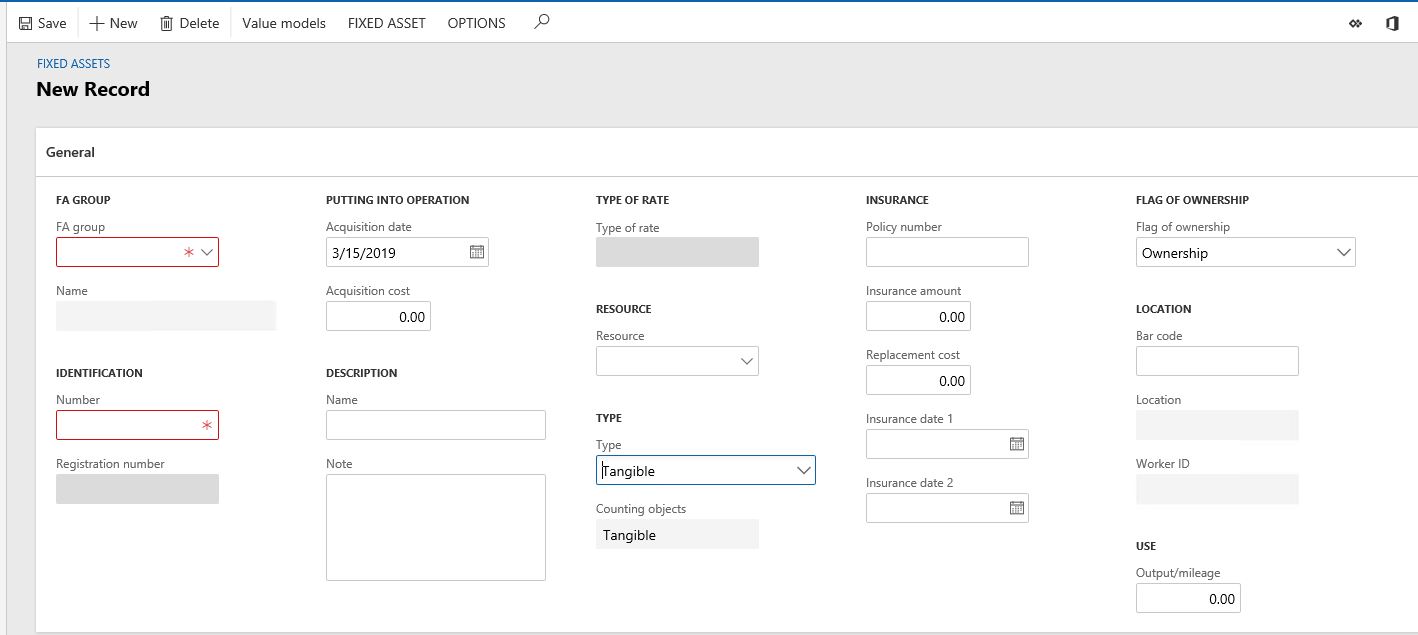This screenshot has width=1418, height=635.
Task: Open the FIXED ASSET menu tab
Action: 386,23
